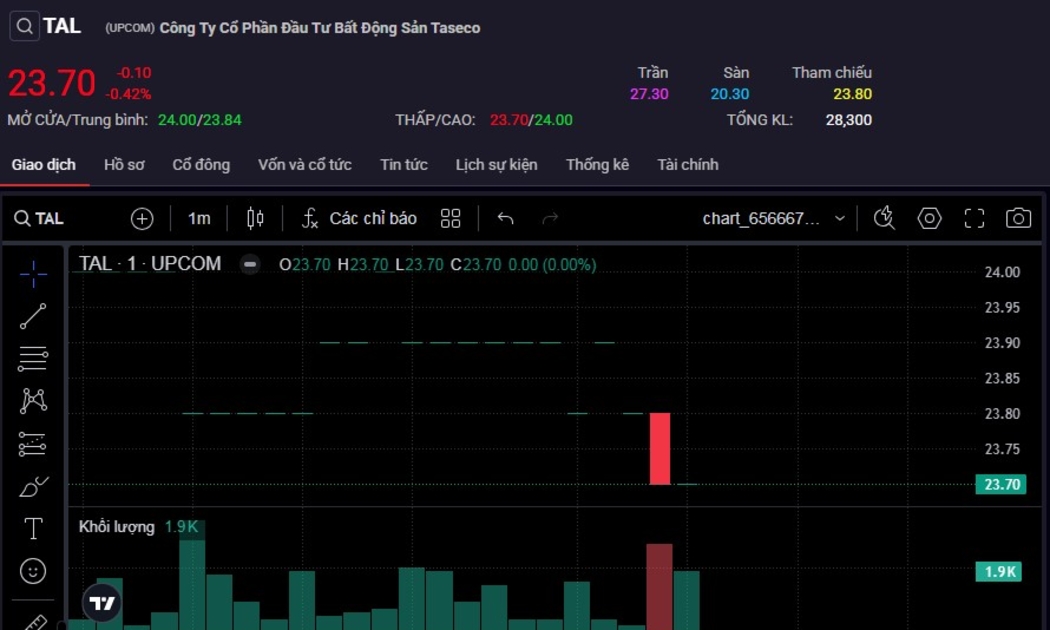This screenshot has width=1050, height=630.
Task: Toggle fullscreen chart mode
Action: click(974, 218)
